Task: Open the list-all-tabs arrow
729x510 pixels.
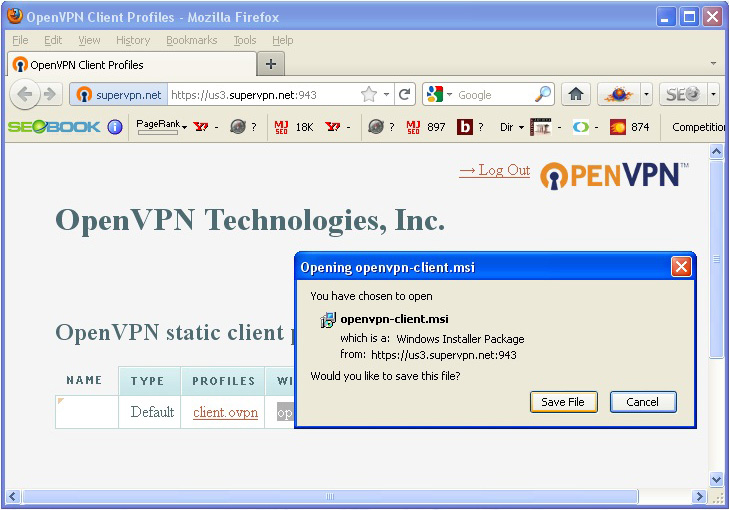Action: (x=713, y=63)
